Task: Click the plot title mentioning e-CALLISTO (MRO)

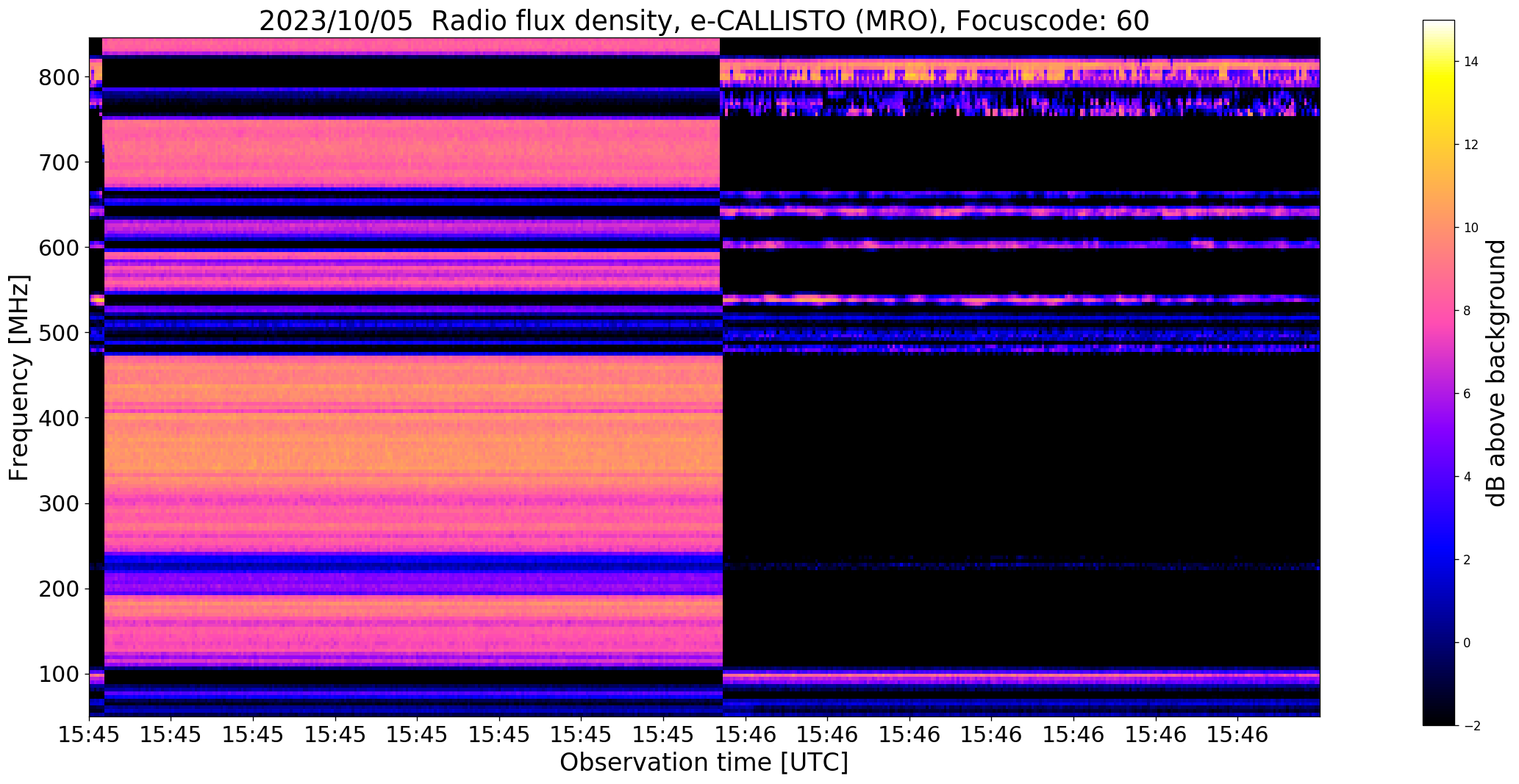Action: tap(704, 21)
